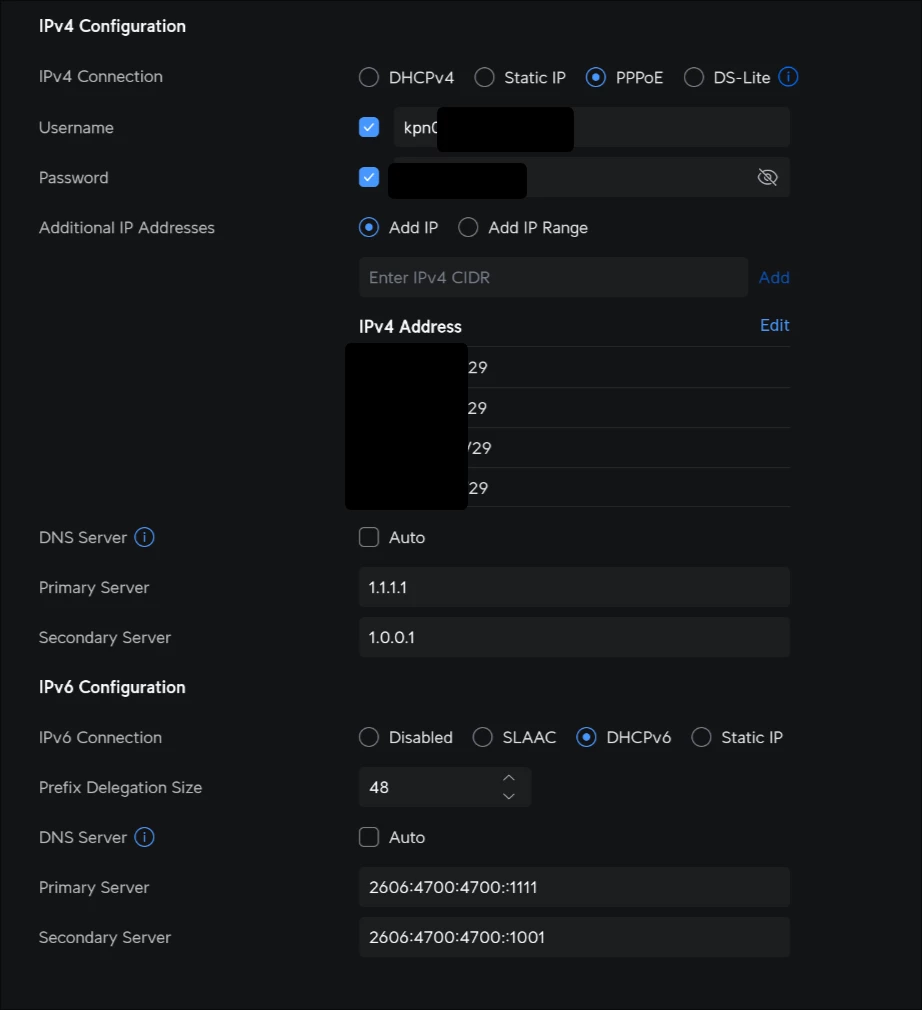922x1010 pixels.
Task: Click info icon beside IPv4 DNS Server
Action: click(x=144, y=537)
